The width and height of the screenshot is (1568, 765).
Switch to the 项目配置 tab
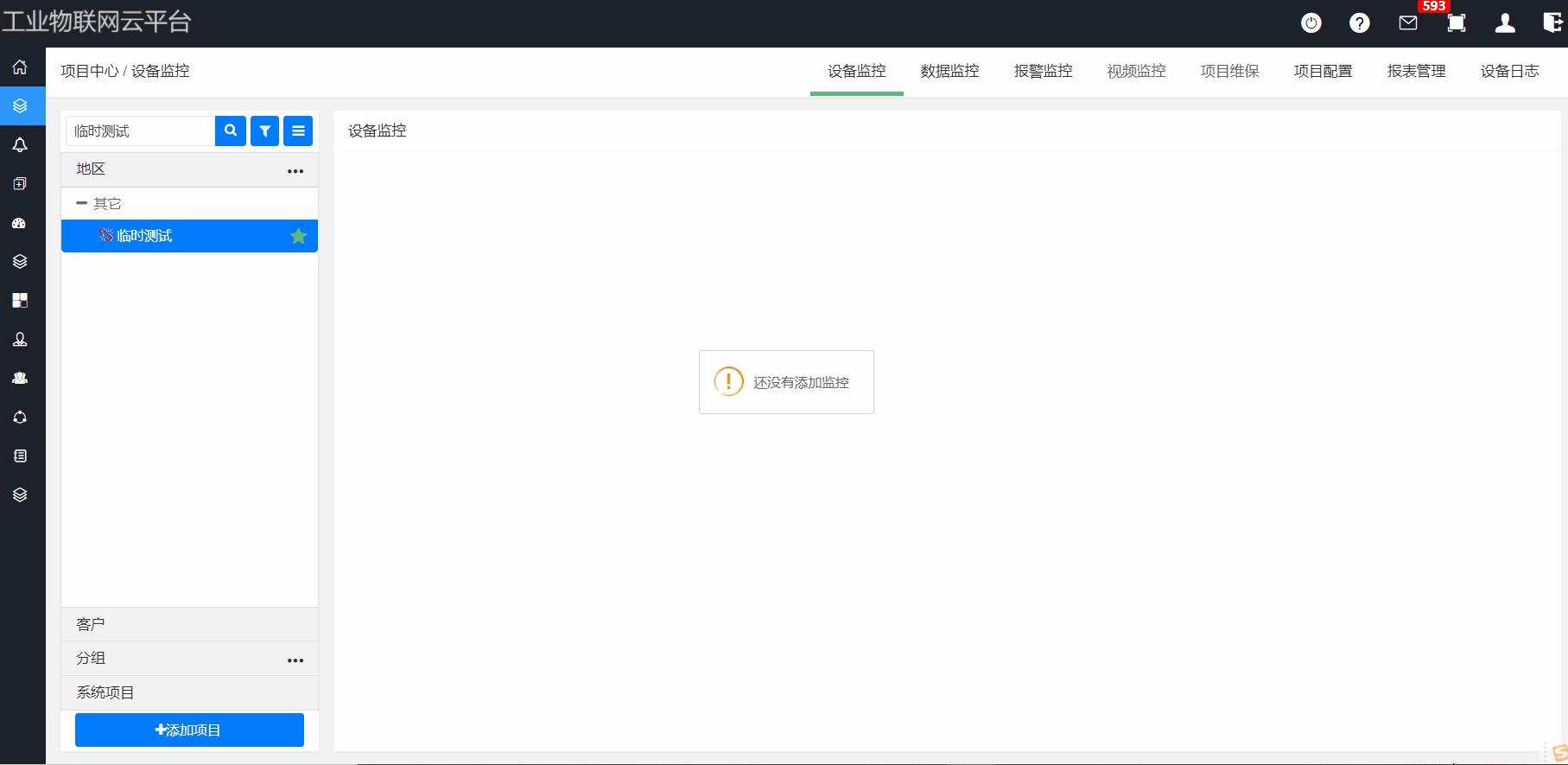1324,71
